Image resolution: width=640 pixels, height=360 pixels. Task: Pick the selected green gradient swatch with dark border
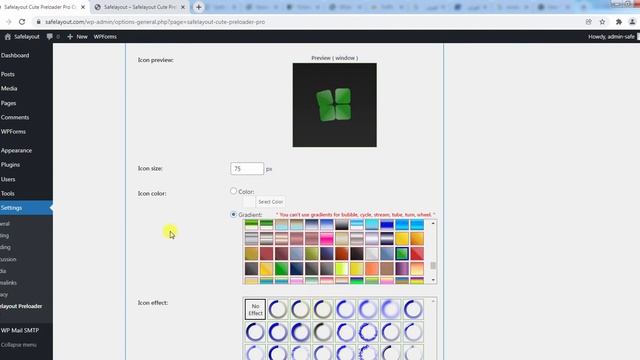pyautogui.click(x=402, y=253)
